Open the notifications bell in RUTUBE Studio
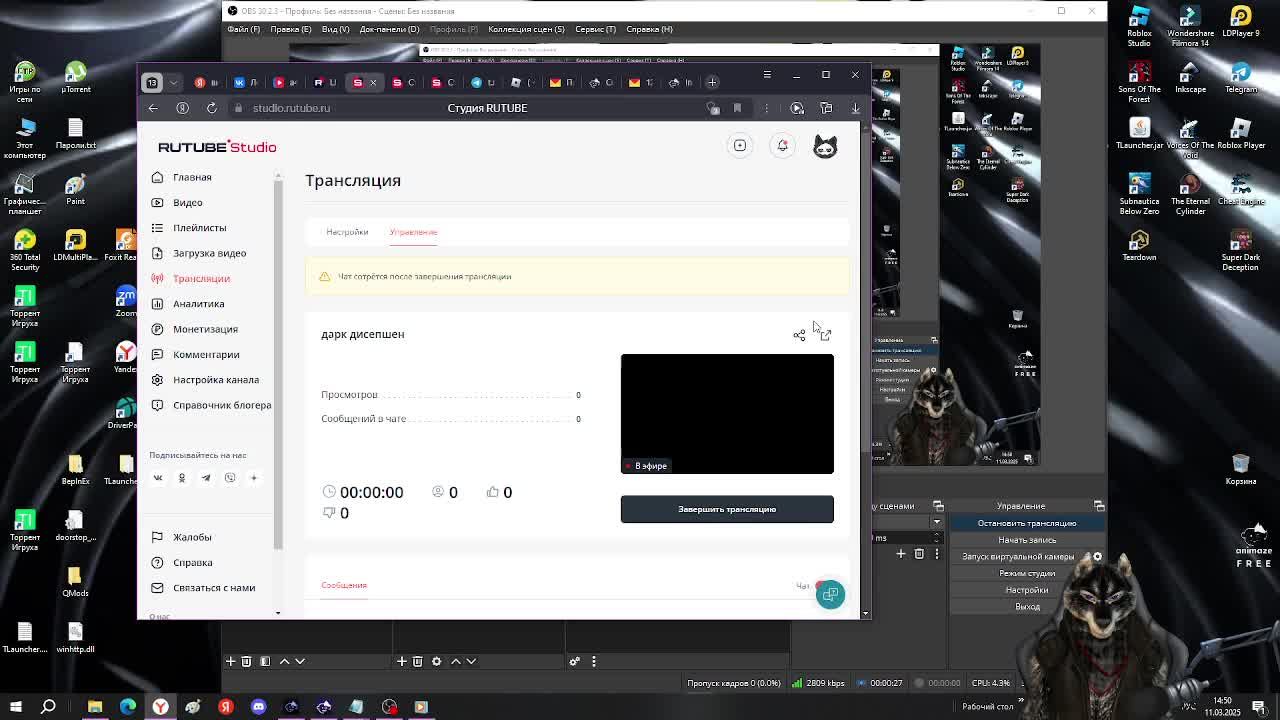This screenshot has width=1280, height=720. (782, 146)
